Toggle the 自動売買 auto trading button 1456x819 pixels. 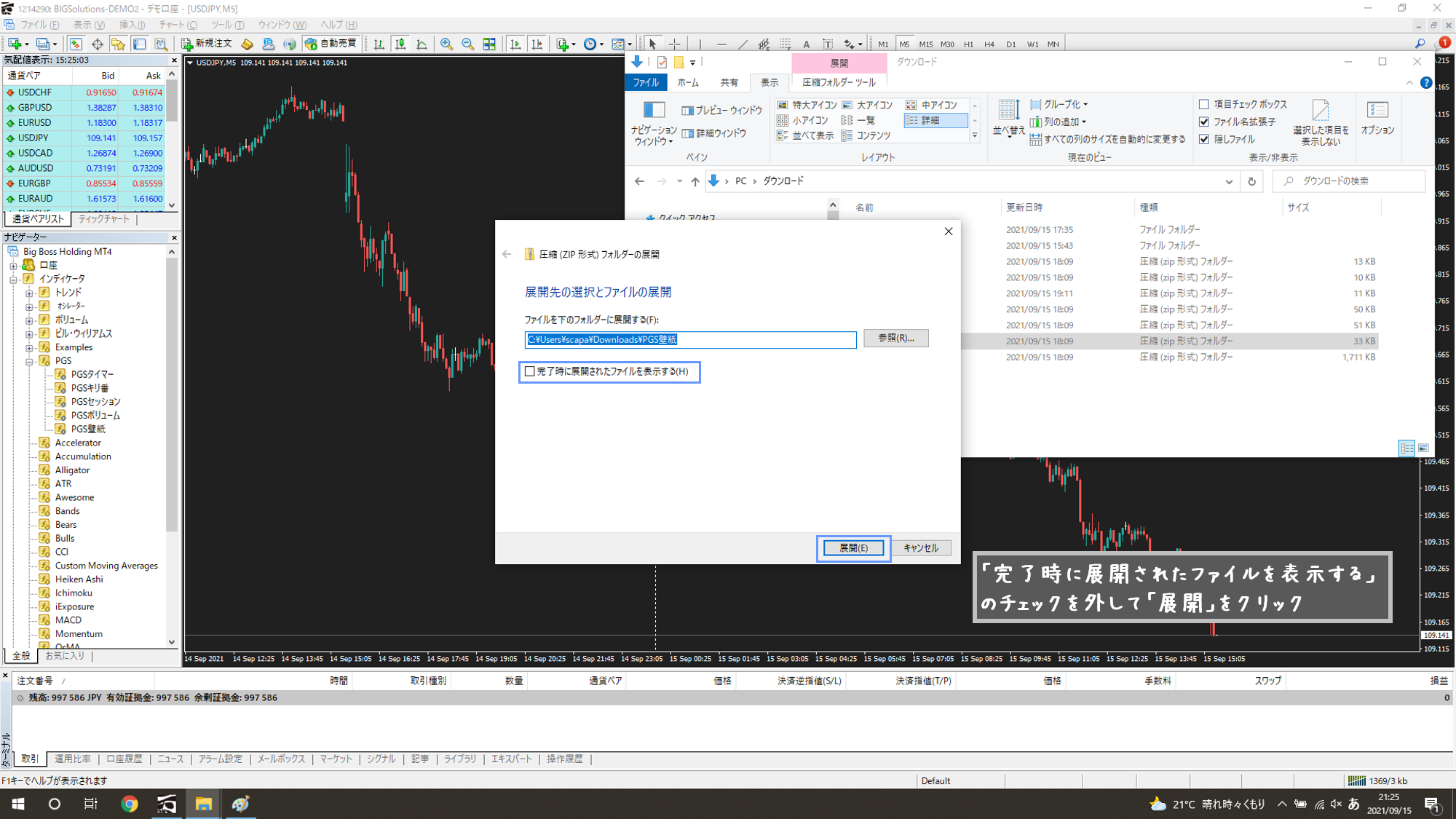331,44
